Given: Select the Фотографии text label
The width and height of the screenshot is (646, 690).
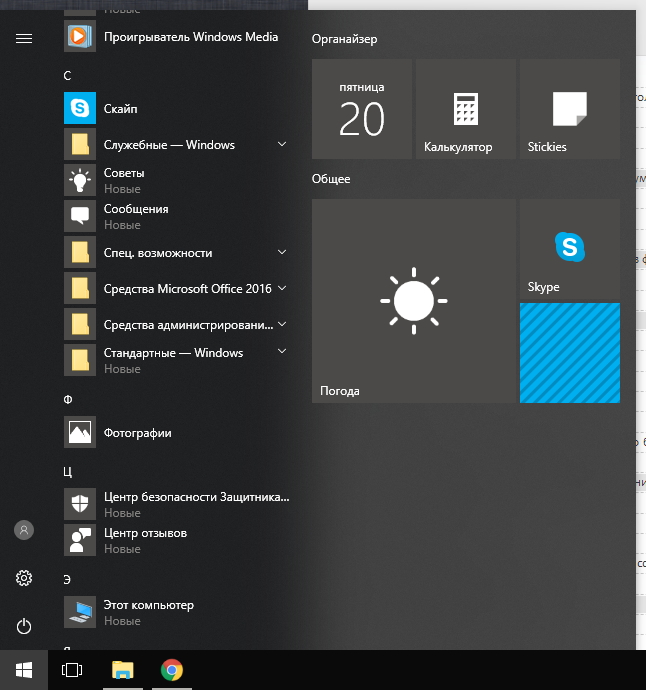Looking at the screenshot, I should tap(138, 433).
